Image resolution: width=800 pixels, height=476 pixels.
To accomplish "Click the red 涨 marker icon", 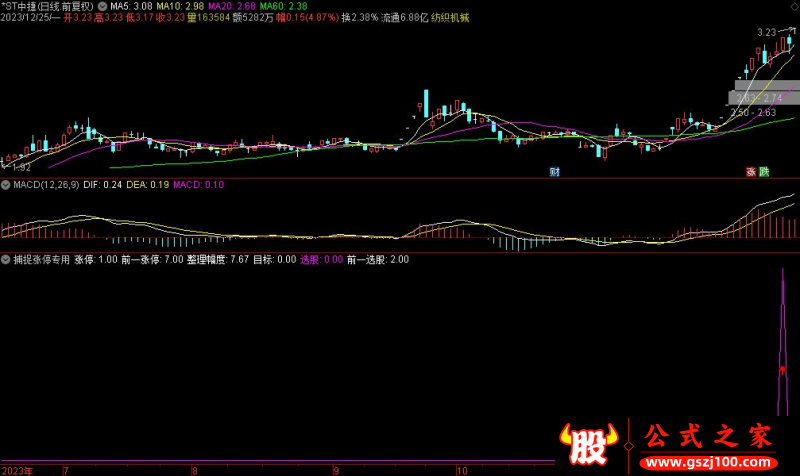I will [x=751, y=172].
